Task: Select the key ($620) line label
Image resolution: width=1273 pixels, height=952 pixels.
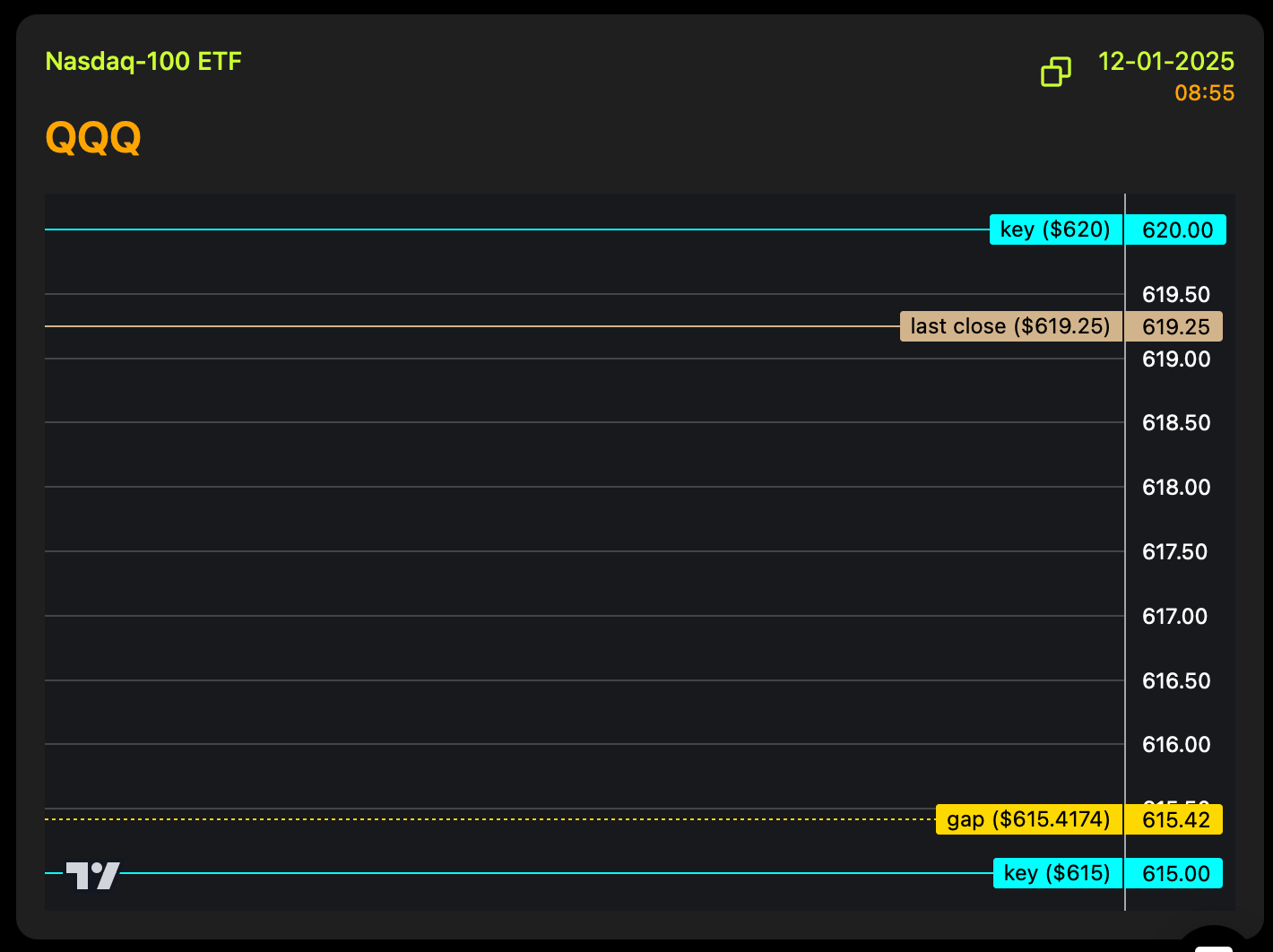Action: (x=1055, y=229)
